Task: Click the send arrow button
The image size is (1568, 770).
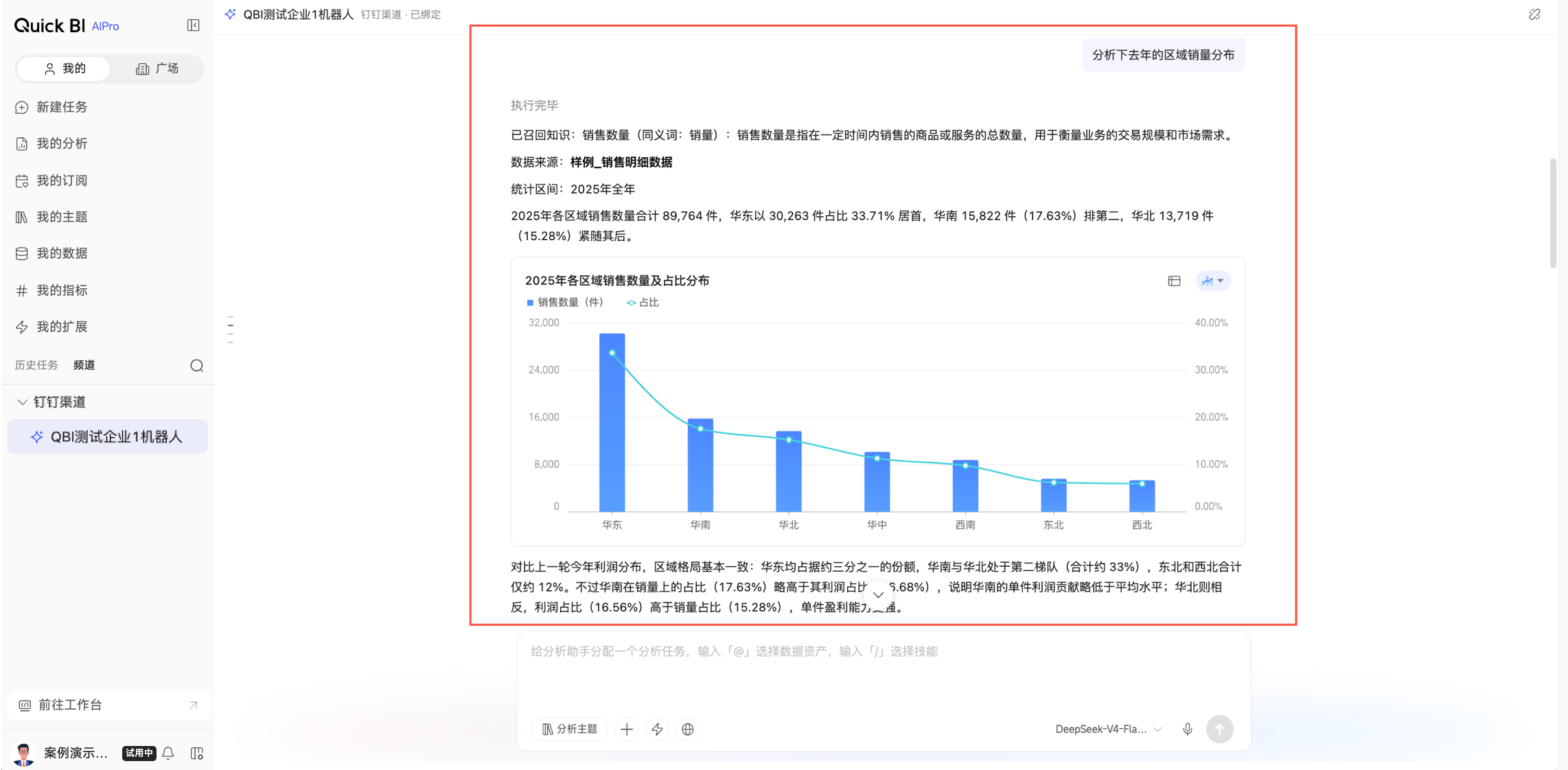Action: point(1220,730)
